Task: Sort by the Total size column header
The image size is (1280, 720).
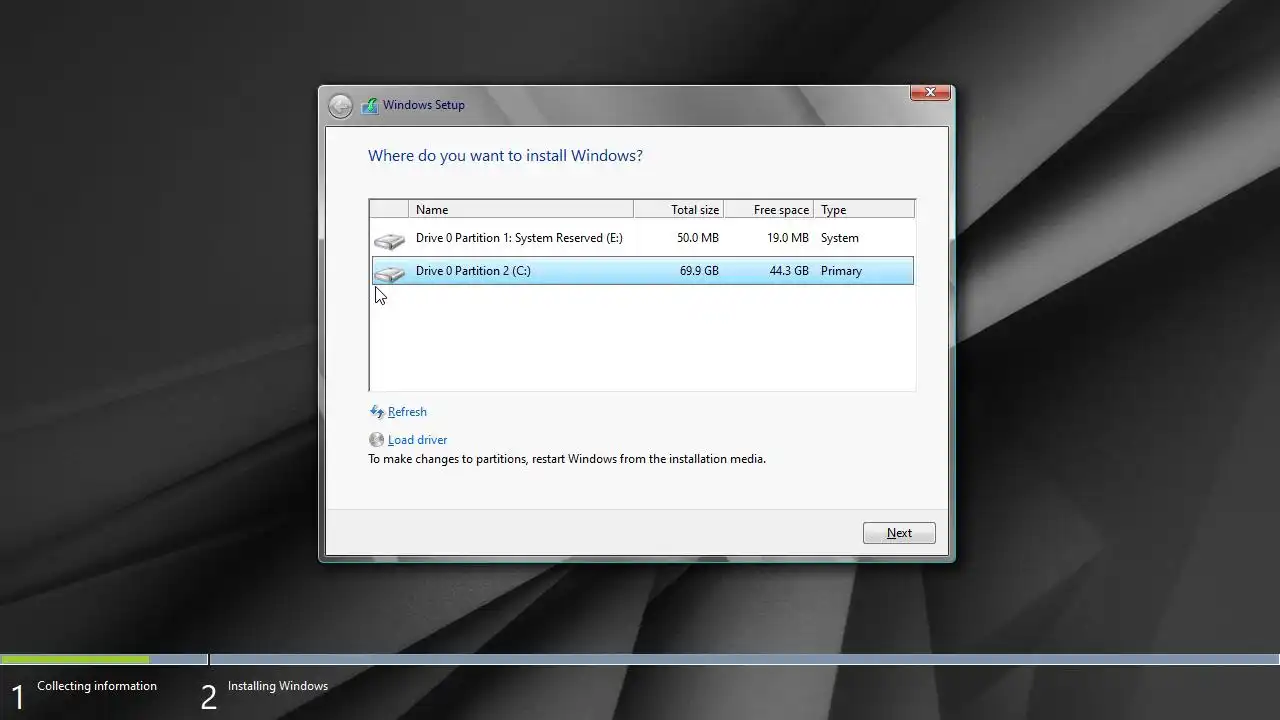Action: (x=679, y=209)
